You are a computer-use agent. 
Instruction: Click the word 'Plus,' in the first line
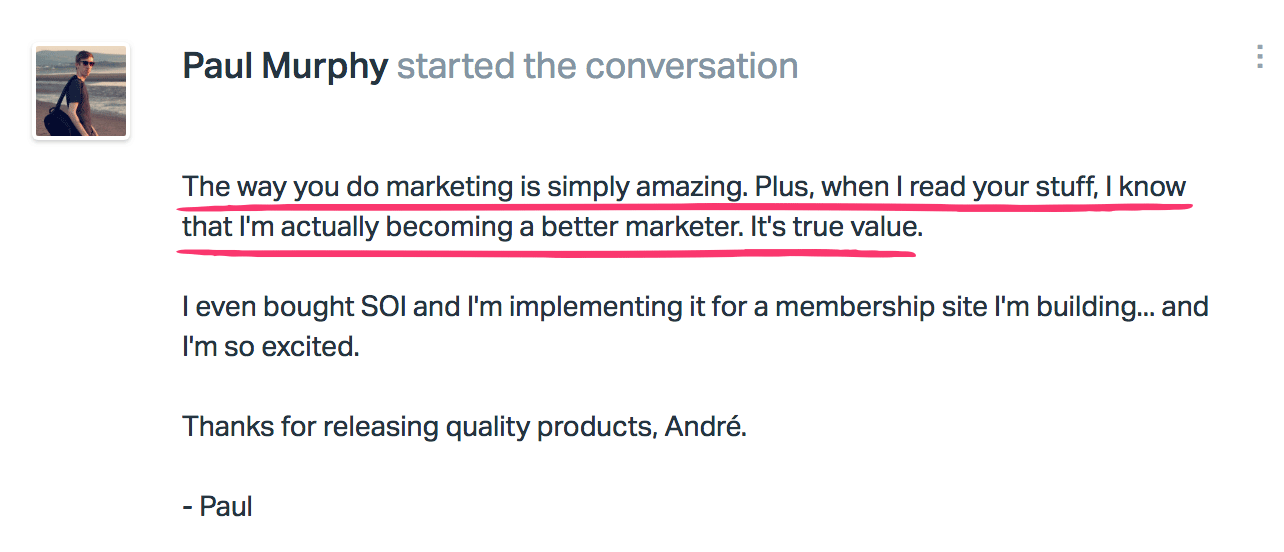click(x=784, y=187)
